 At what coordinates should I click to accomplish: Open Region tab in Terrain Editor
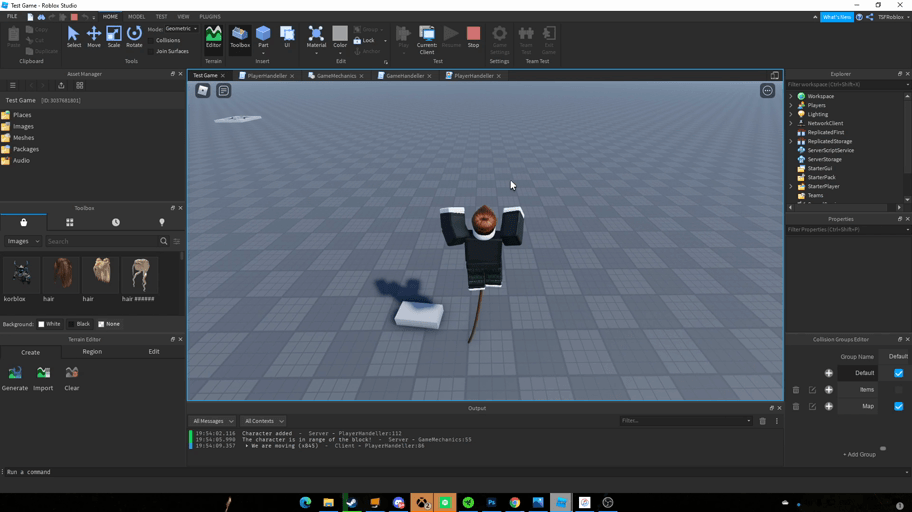tap(92, 351)
